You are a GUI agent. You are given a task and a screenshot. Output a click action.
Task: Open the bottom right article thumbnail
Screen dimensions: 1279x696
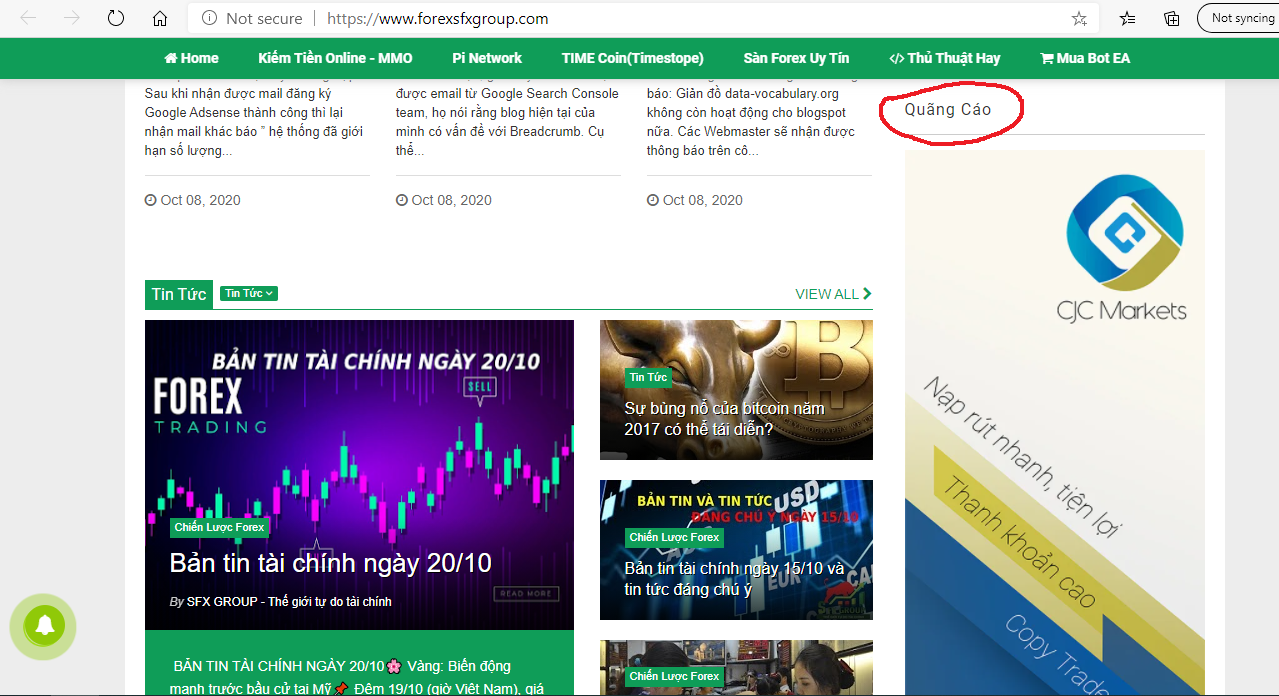[x=736, y=668]
